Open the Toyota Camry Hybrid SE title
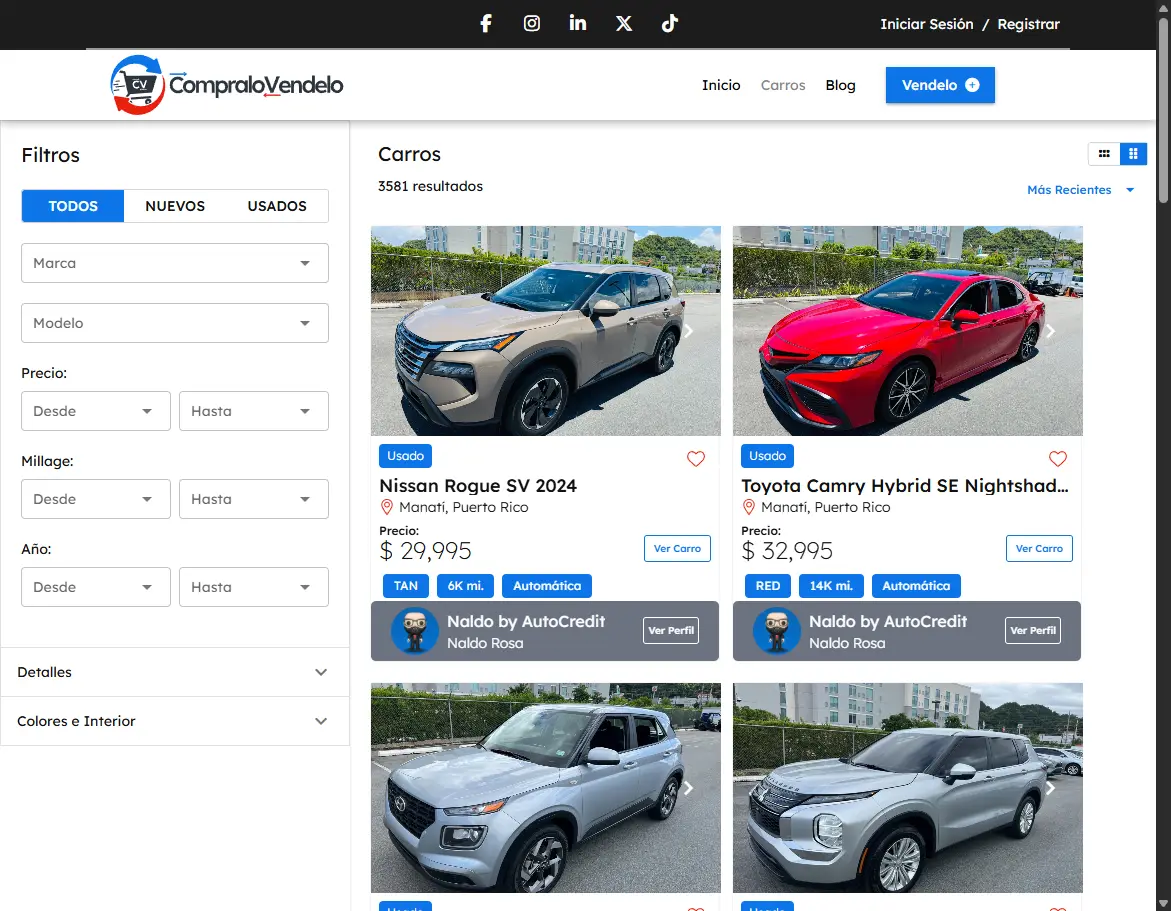Screen dimensions: 1171x911 905,486
